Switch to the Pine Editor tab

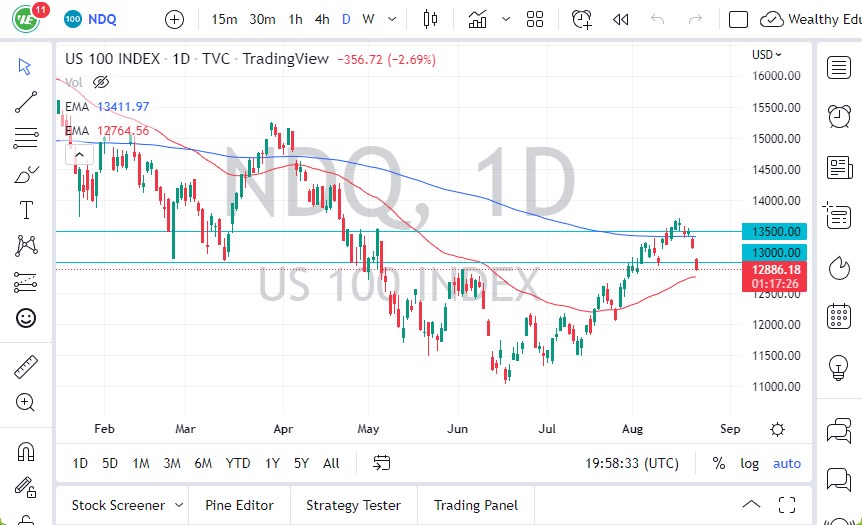point(240,505)
